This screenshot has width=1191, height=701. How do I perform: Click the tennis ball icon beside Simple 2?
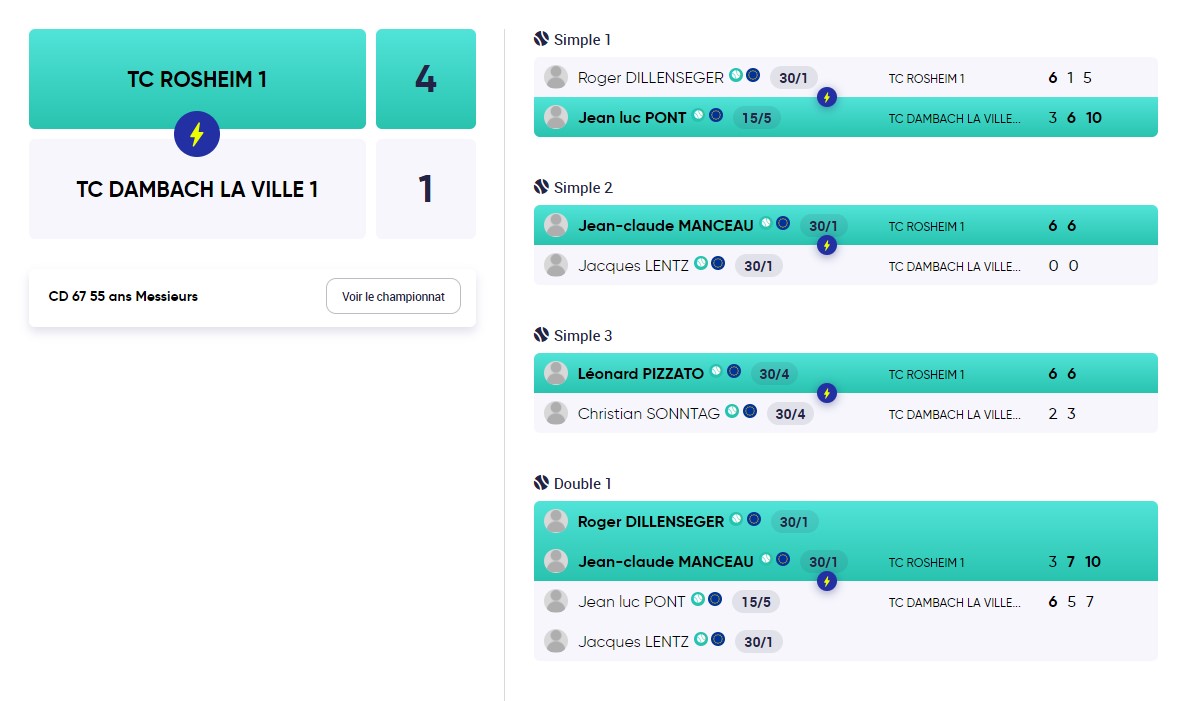pos(541,187)
